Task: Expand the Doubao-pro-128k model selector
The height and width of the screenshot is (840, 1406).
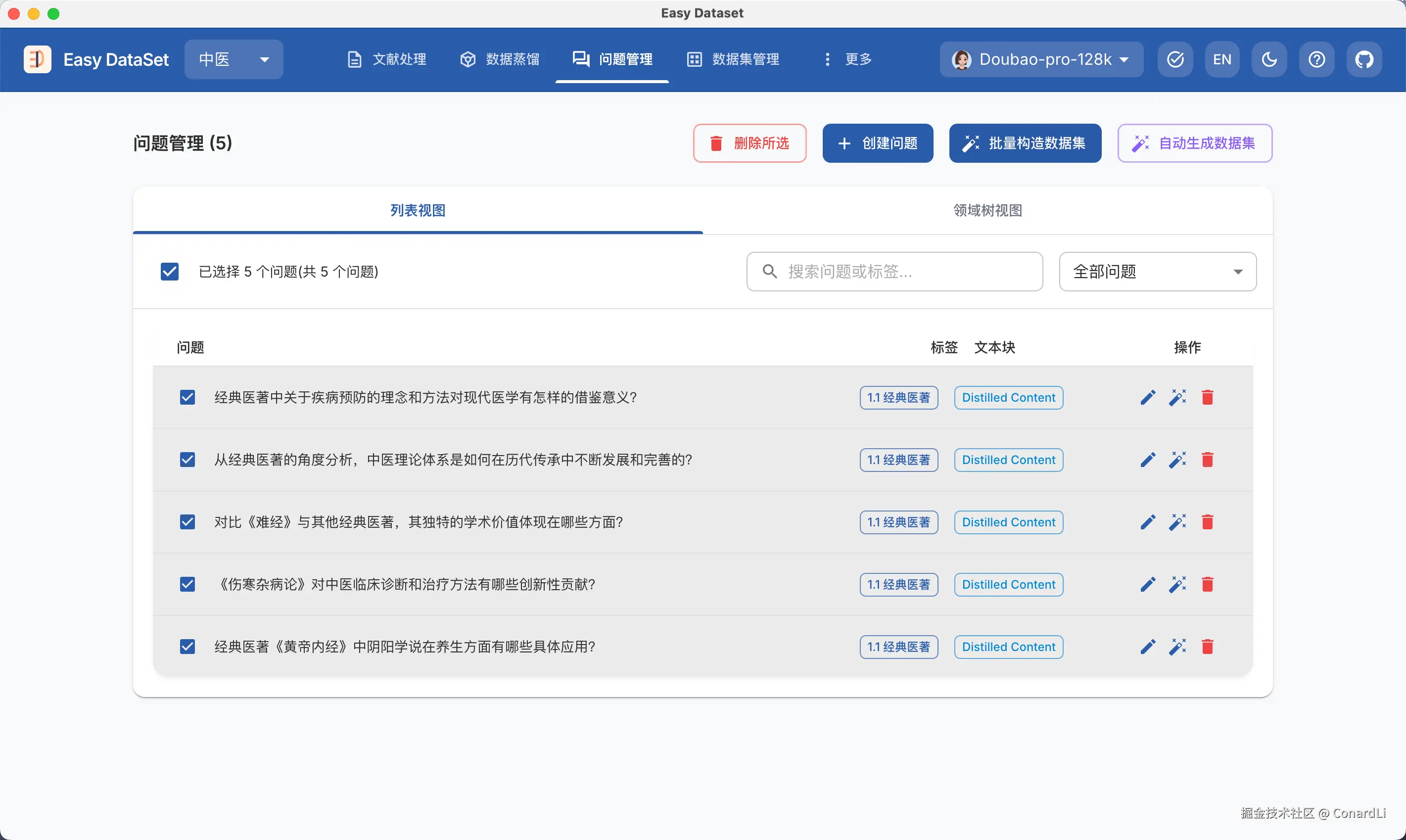Action: tap(1041, 59)
